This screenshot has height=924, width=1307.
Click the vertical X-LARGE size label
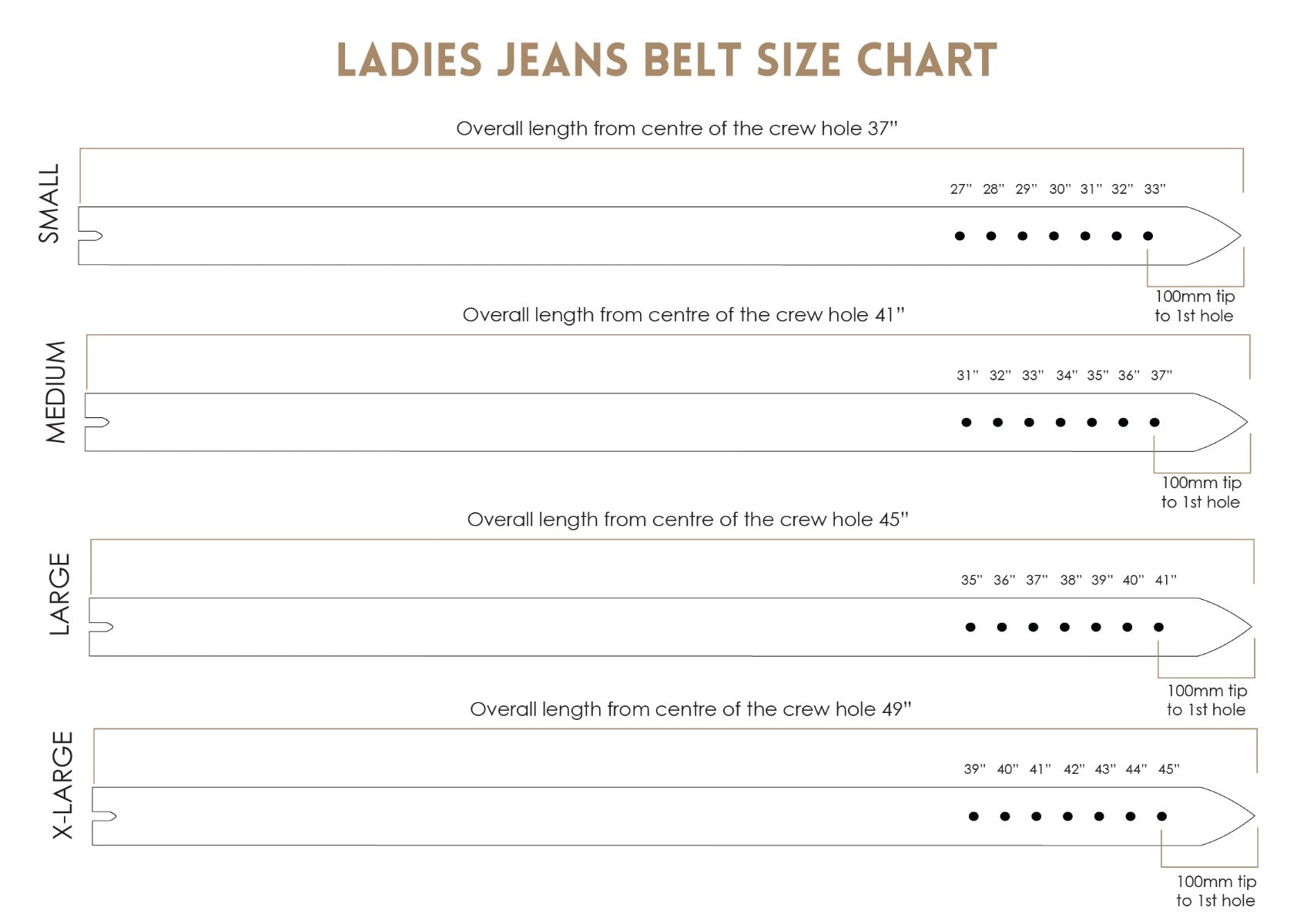tap(62, 785)
